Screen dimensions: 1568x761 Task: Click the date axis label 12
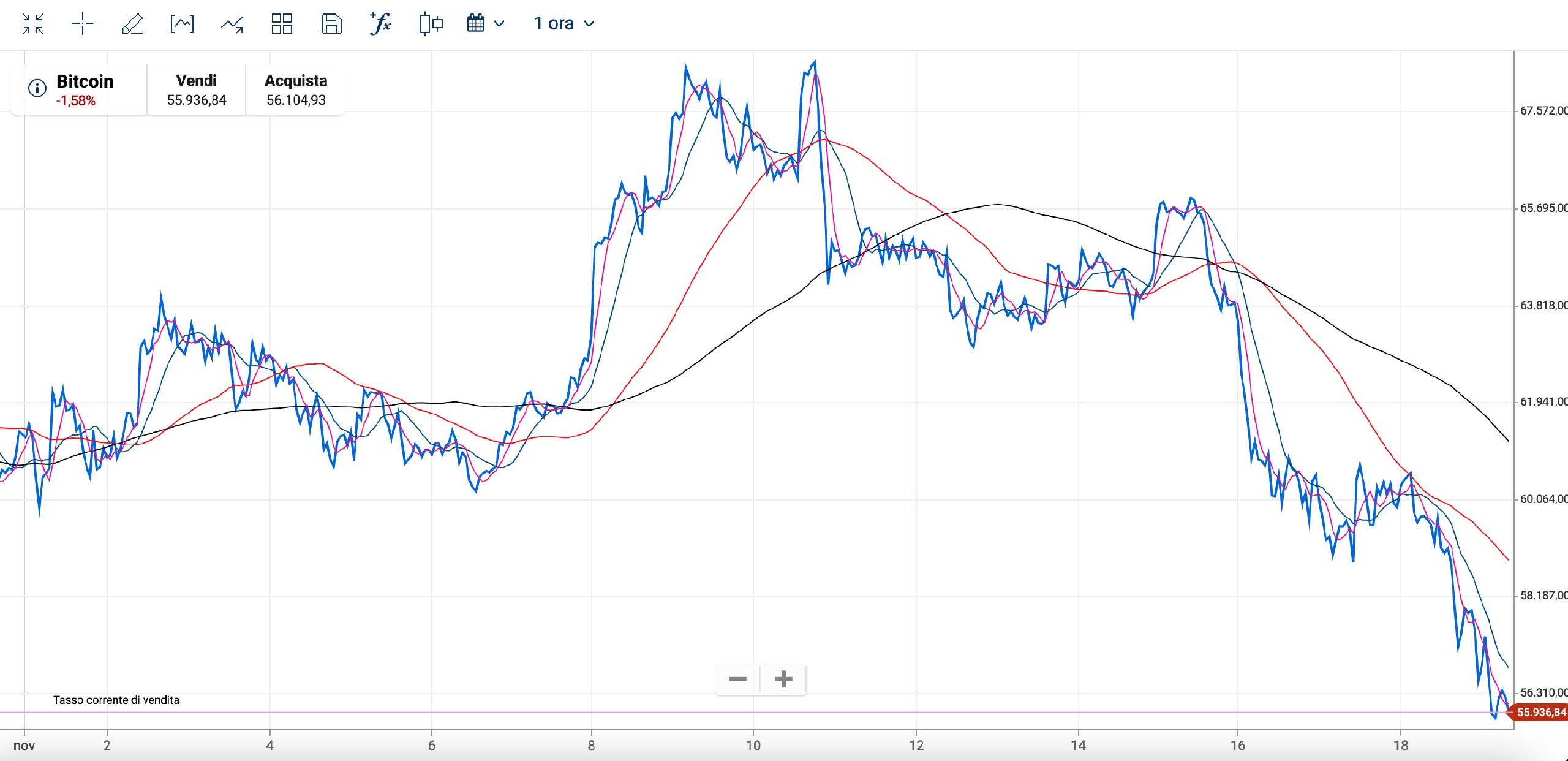tap(916, 746)
